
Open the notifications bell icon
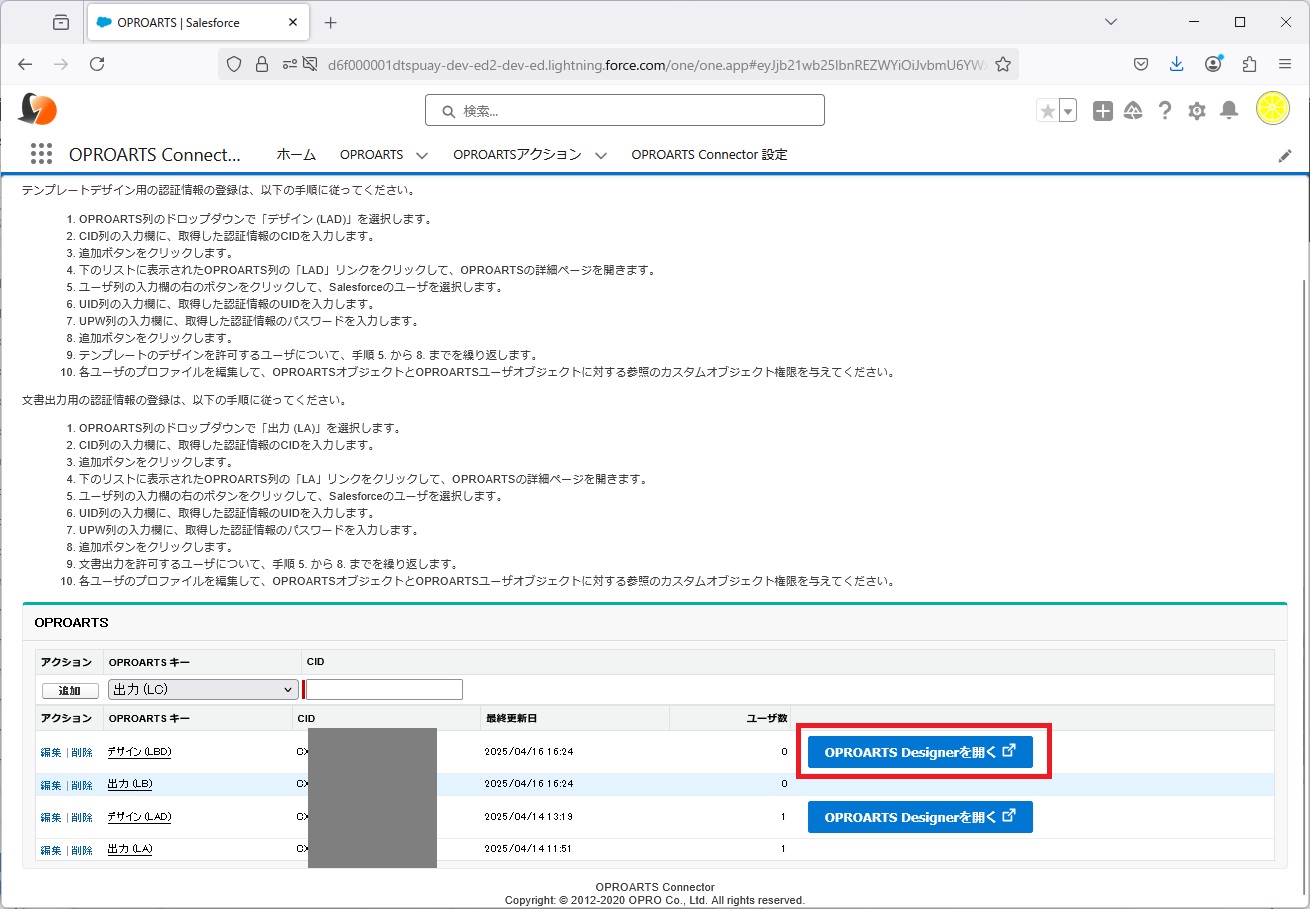pos(1229,111)
